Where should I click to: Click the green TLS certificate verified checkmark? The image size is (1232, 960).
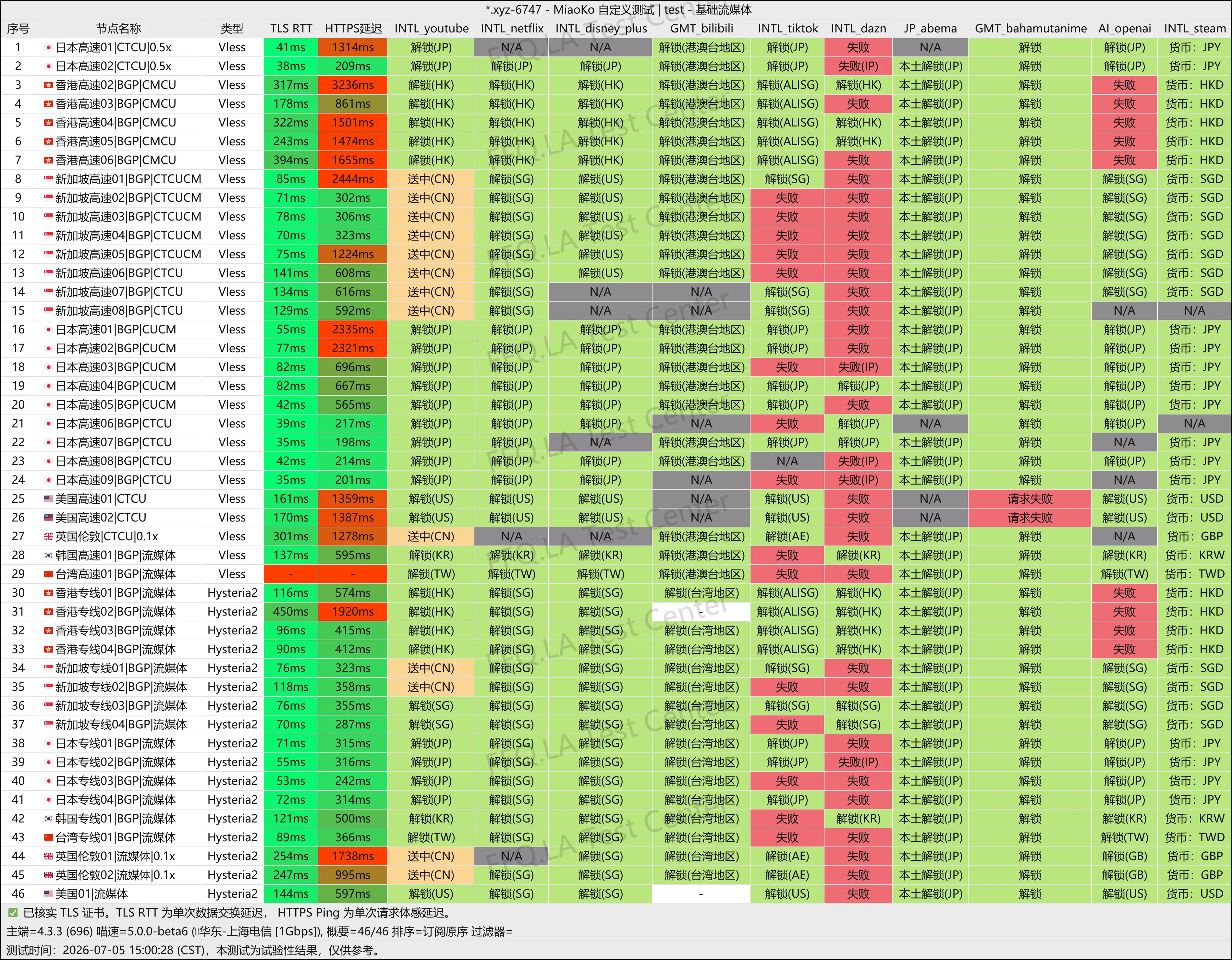12,913
